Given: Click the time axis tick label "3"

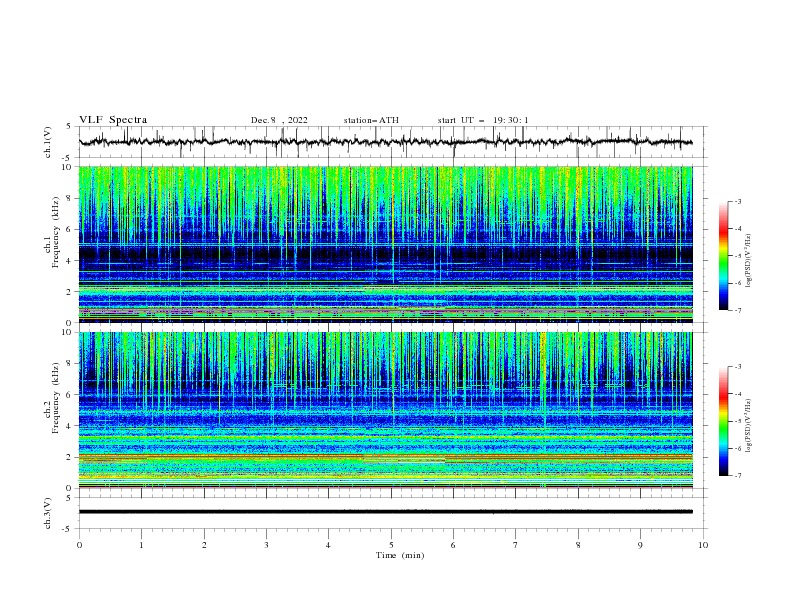Looking at the screenshot, I should coord(266,545).
